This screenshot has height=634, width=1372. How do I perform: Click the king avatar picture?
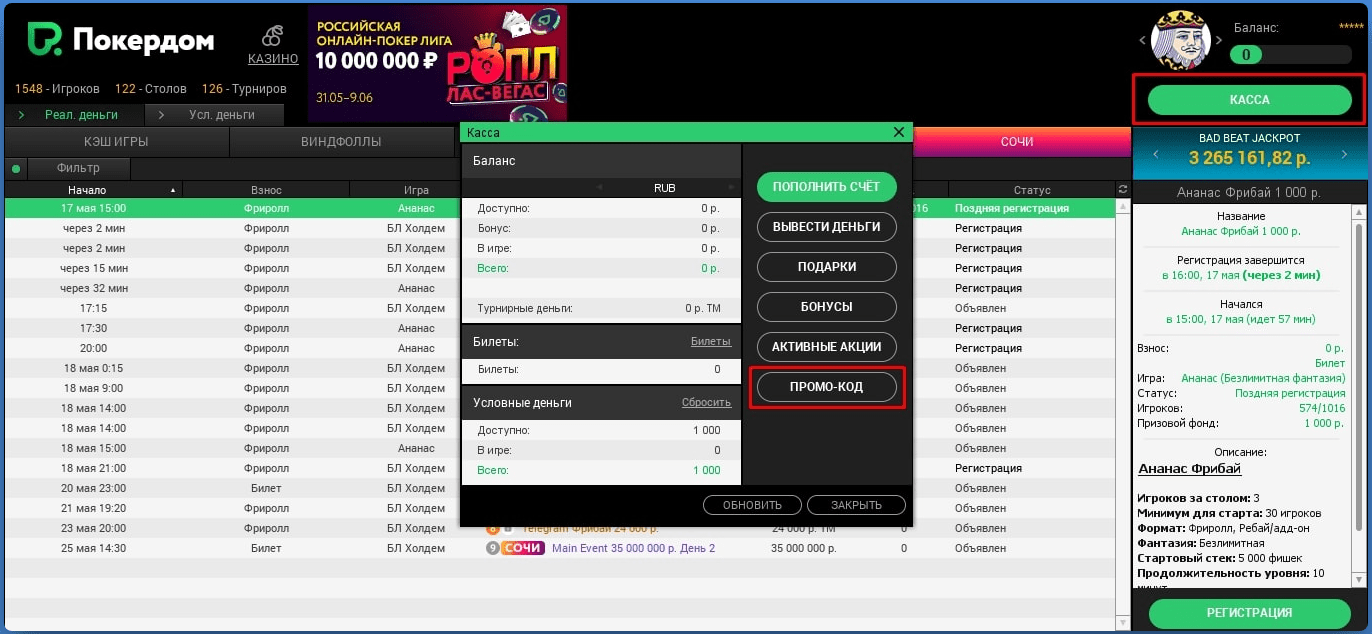click(x=1181, y=41)
